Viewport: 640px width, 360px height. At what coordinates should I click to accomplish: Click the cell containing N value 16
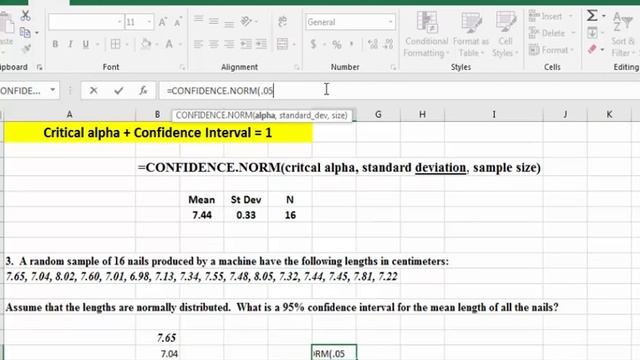tap(290, 215)
